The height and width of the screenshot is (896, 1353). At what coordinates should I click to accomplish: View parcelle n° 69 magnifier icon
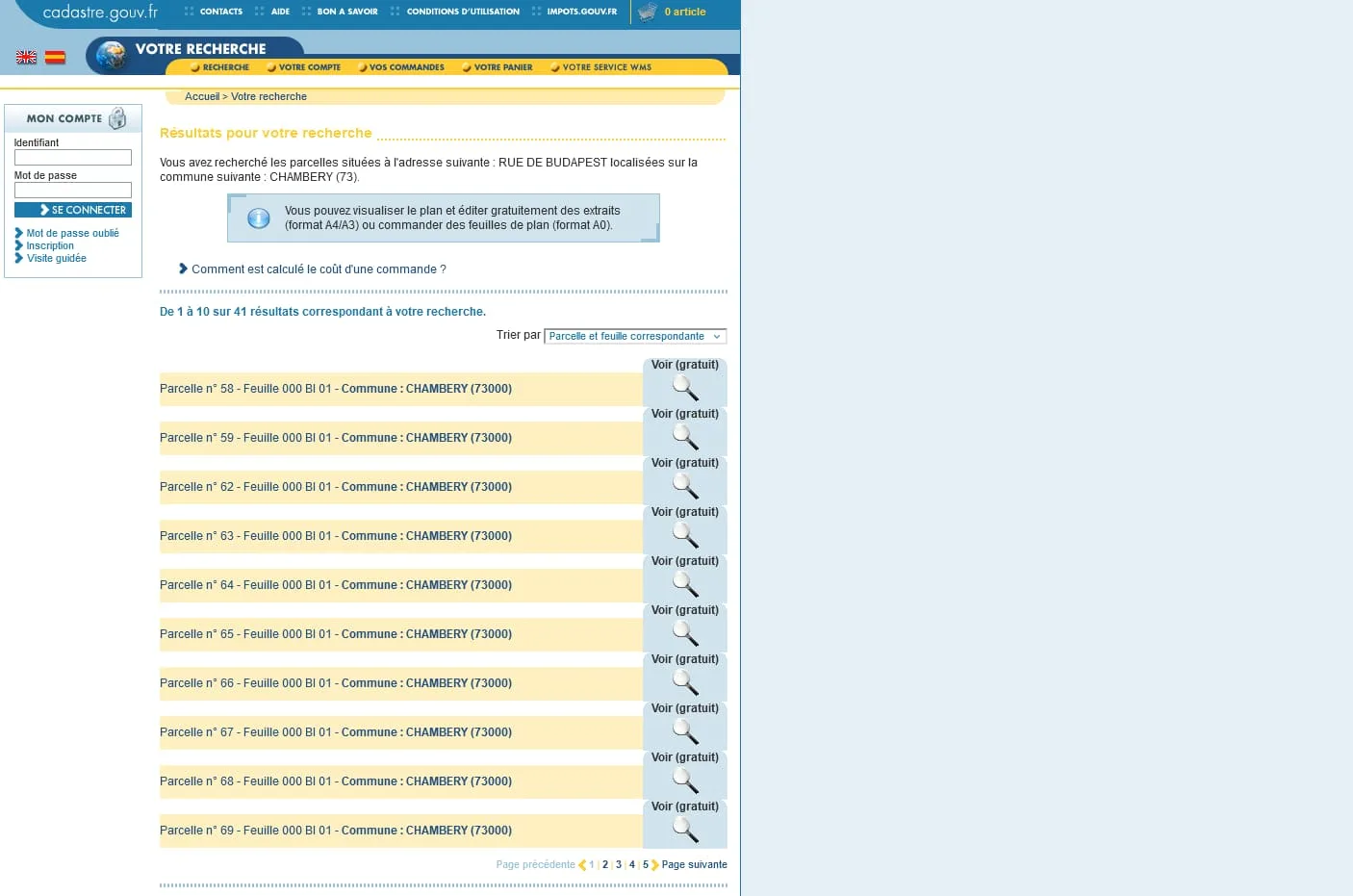tap(685, 830)
